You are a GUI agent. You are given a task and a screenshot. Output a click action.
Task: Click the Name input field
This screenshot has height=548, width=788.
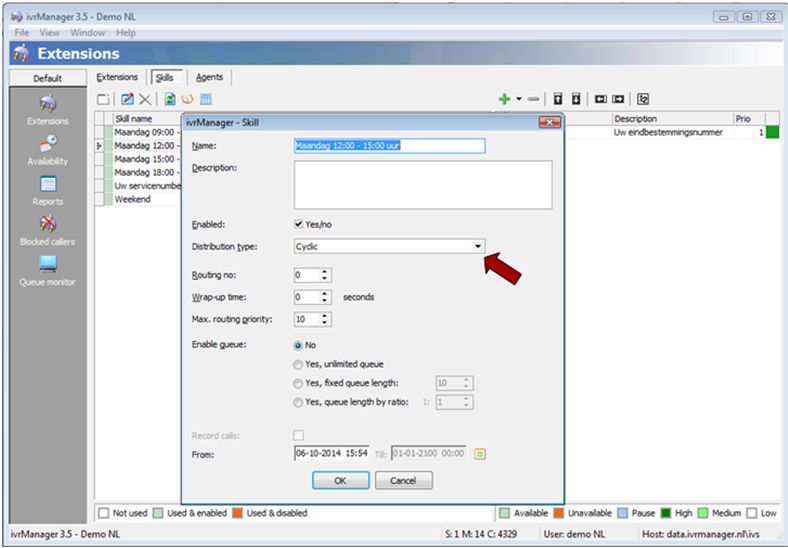point(389,146)
